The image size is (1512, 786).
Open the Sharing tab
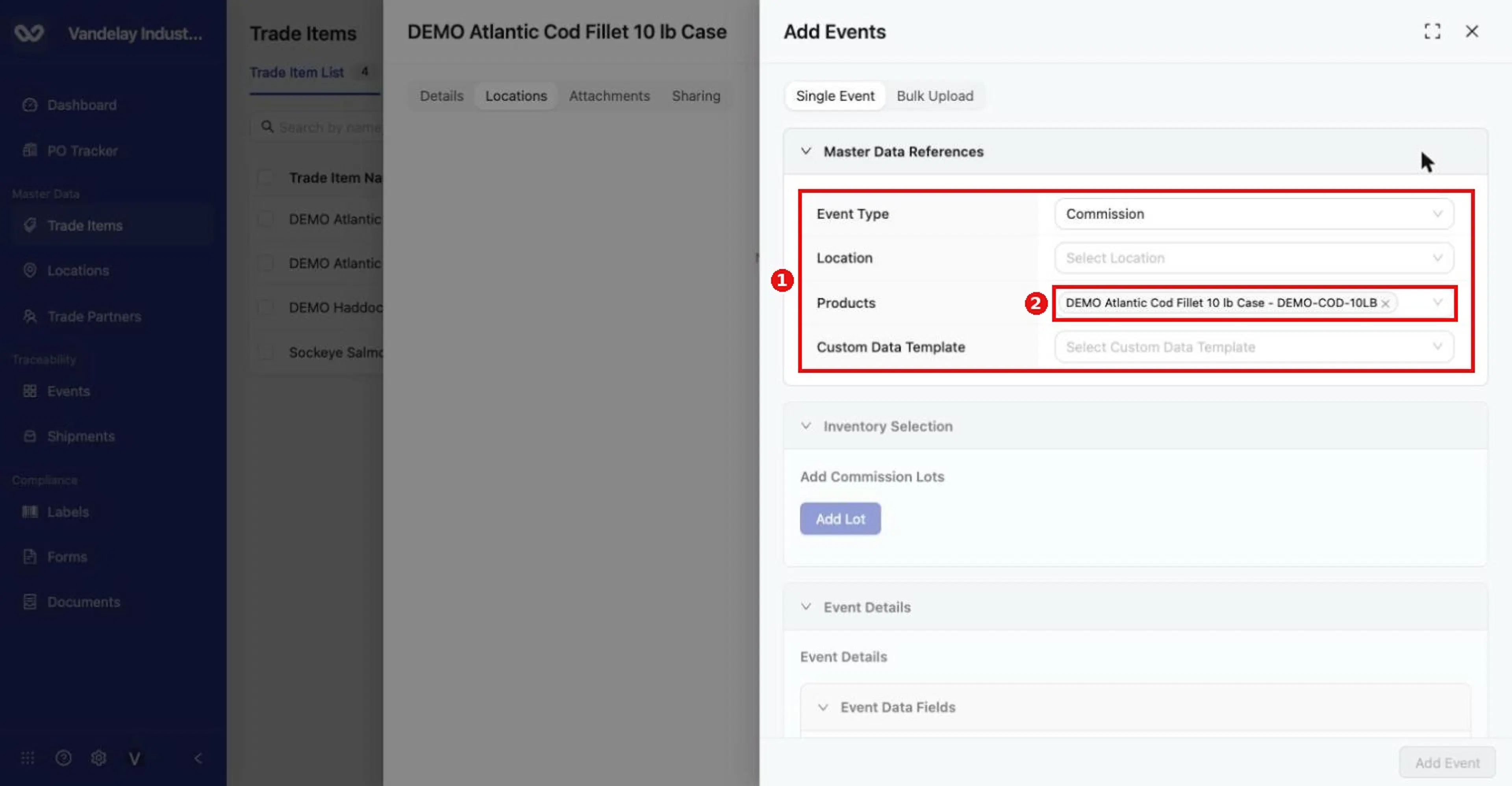[x=696, y=96]
